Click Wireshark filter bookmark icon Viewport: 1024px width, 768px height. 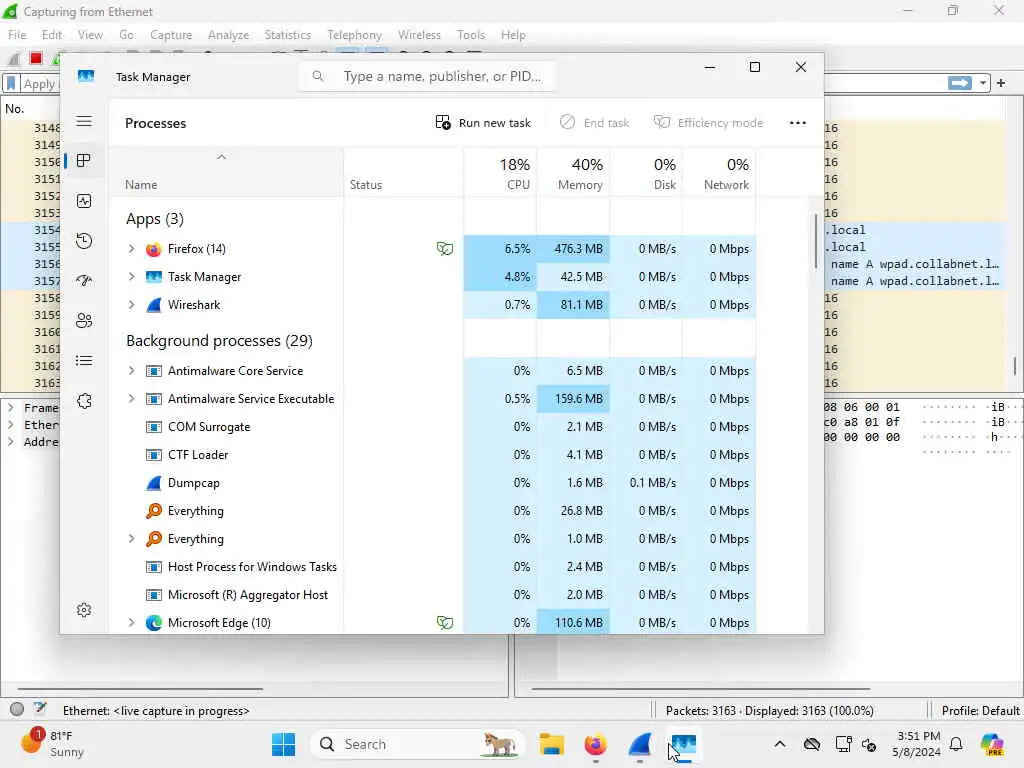tap(11, 84)
